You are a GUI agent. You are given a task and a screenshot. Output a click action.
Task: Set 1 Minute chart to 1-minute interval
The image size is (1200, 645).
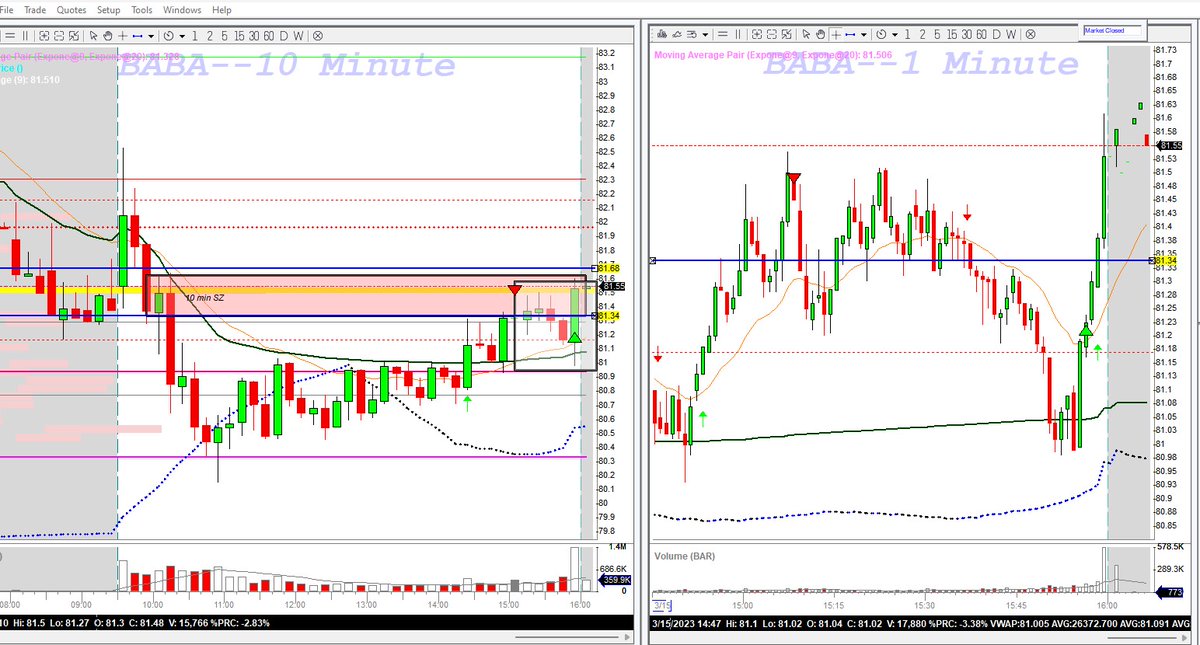[907, 35]
